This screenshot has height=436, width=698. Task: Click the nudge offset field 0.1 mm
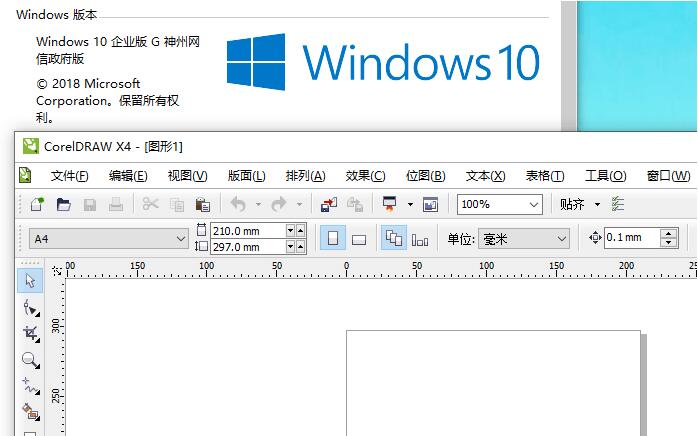(x=632, y=237)
